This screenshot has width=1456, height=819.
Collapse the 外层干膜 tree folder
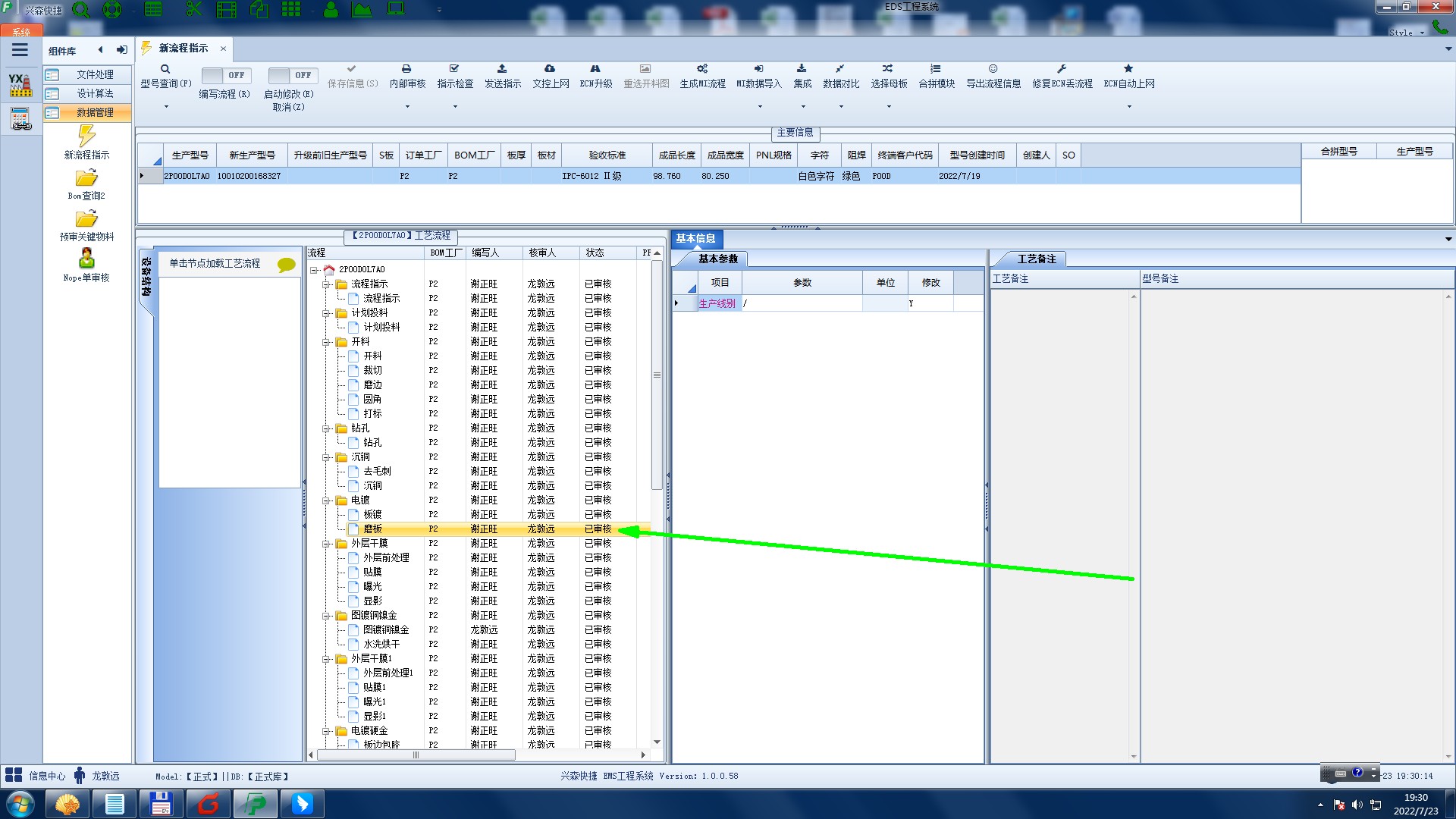[326, 544]
